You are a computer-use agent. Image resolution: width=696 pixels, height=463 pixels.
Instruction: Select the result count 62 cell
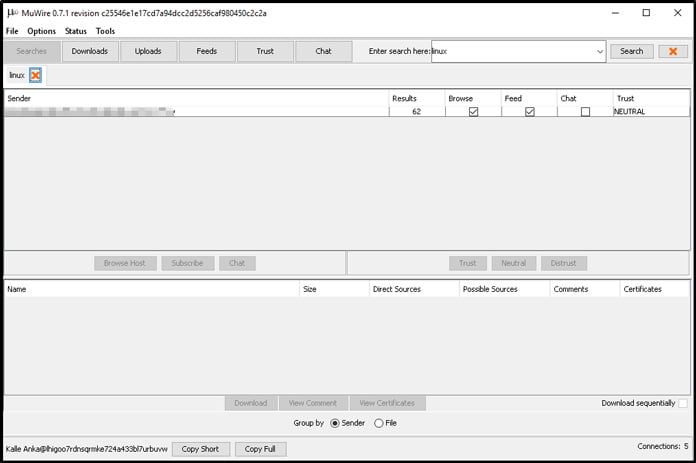417,111
